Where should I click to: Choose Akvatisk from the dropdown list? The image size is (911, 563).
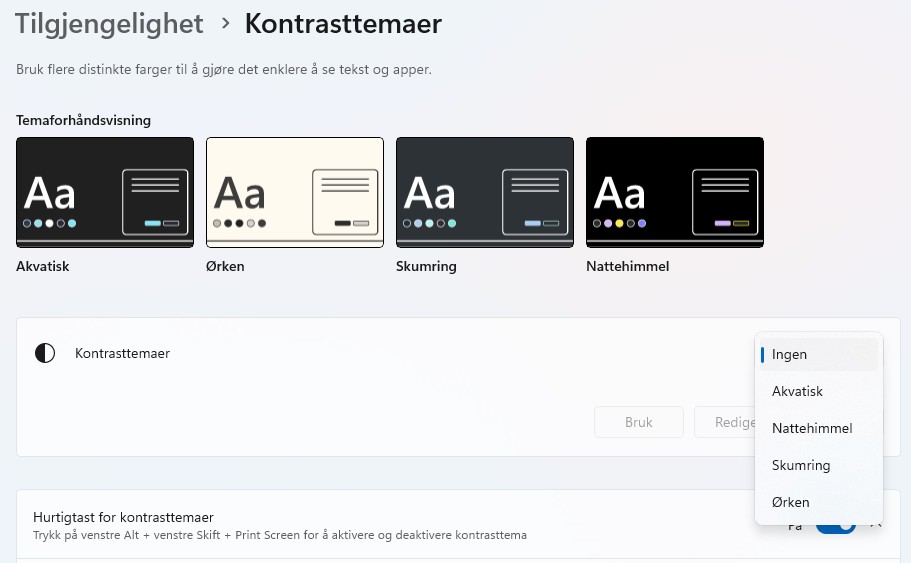[819, 392]
